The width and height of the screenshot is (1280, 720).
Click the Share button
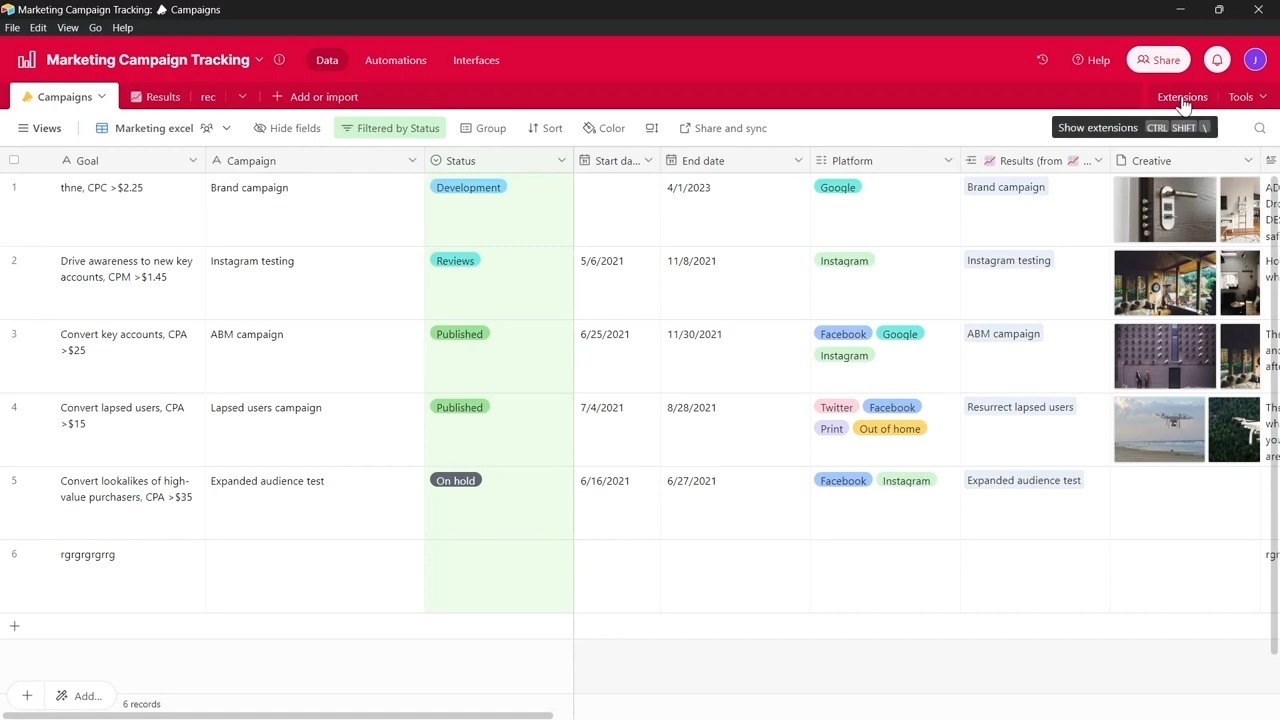click(x=1157, y=60)
